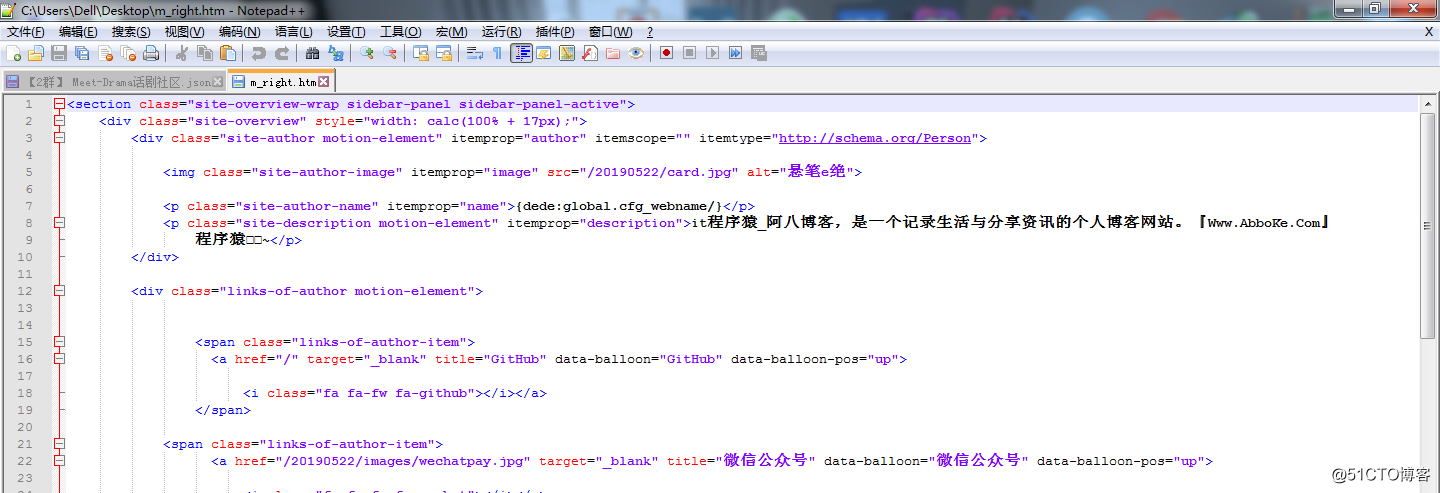Collapse the links-of-author div fold on line 12
This screenshot has height=493, width=1440.
pos(59,291)
